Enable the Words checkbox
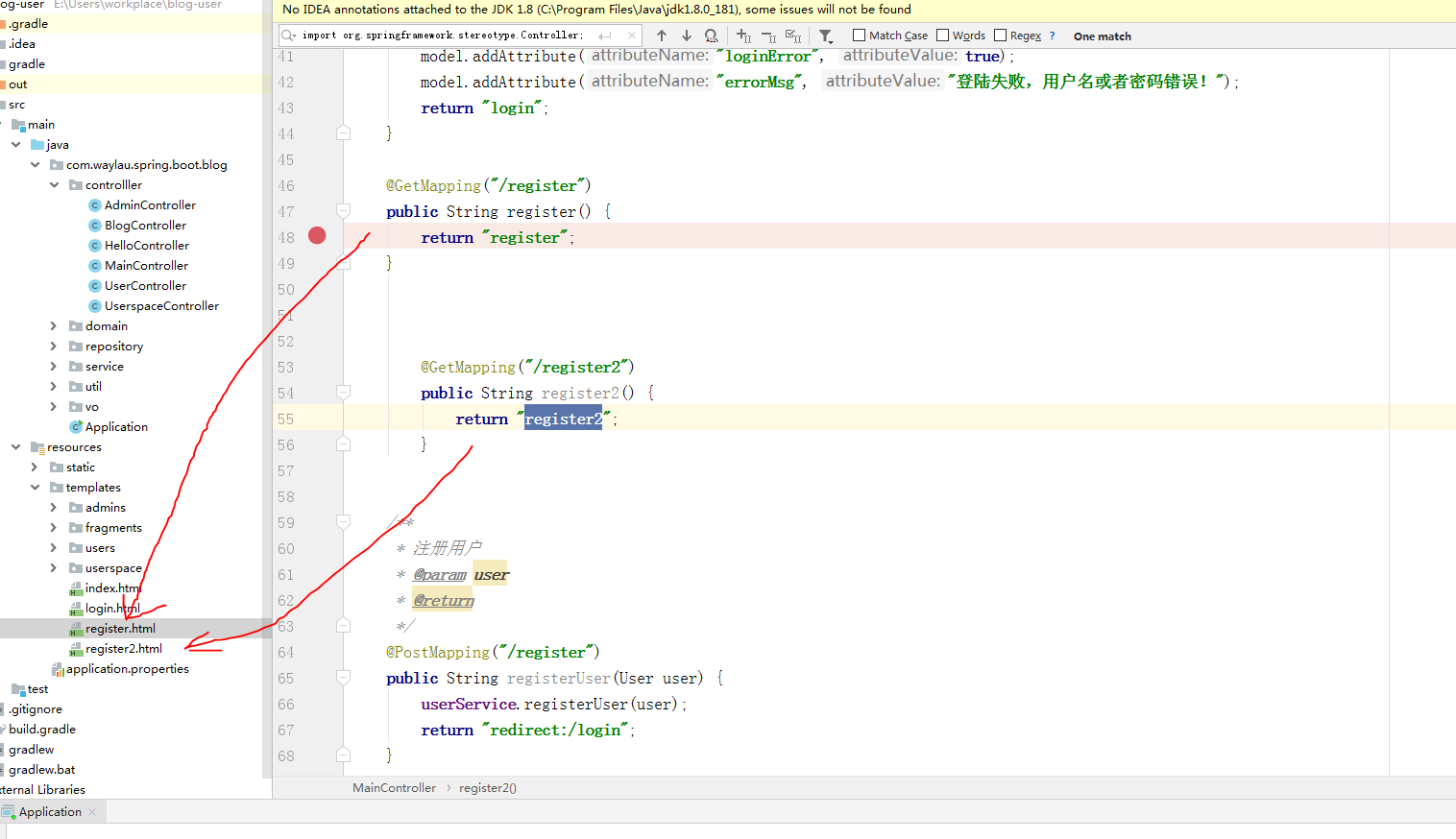 pyautogui.click(x=943, y=36)
